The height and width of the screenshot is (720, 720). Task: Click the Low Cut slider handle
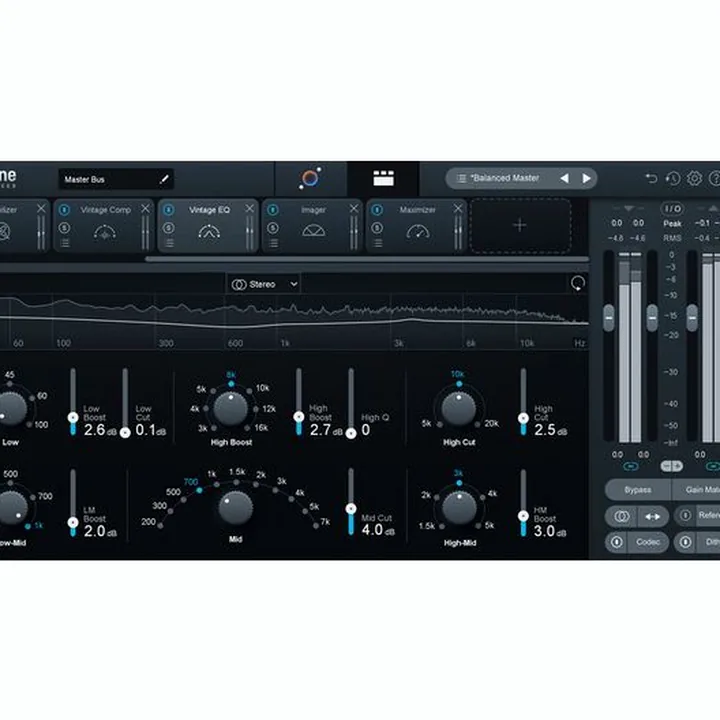(x=125, y=433)
